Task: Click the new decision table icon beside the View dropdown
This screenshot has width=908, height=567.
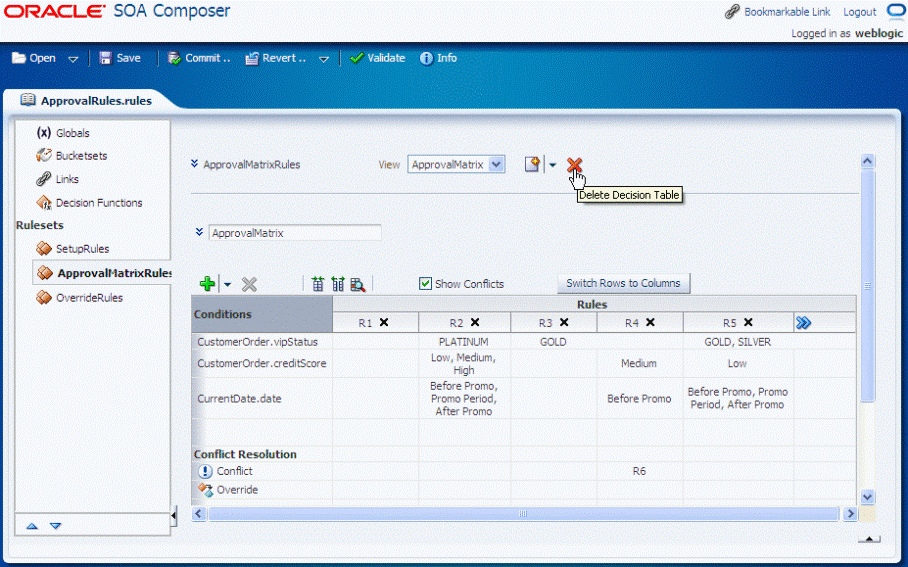Action: (x=532, y=164)
